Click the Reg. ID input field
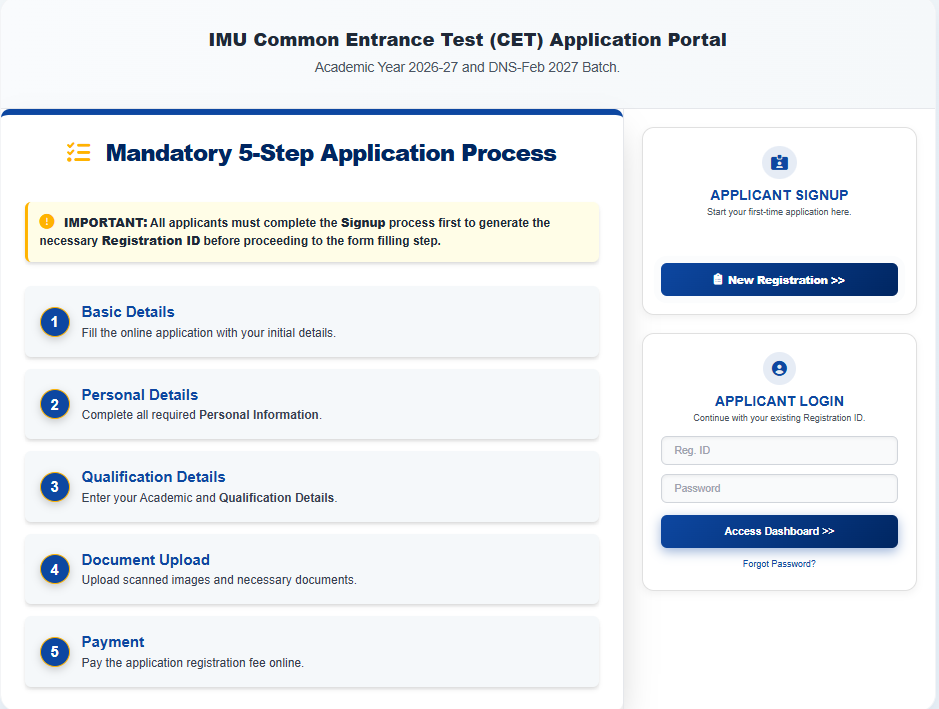The image size is (939, 709). coord(779,450)
